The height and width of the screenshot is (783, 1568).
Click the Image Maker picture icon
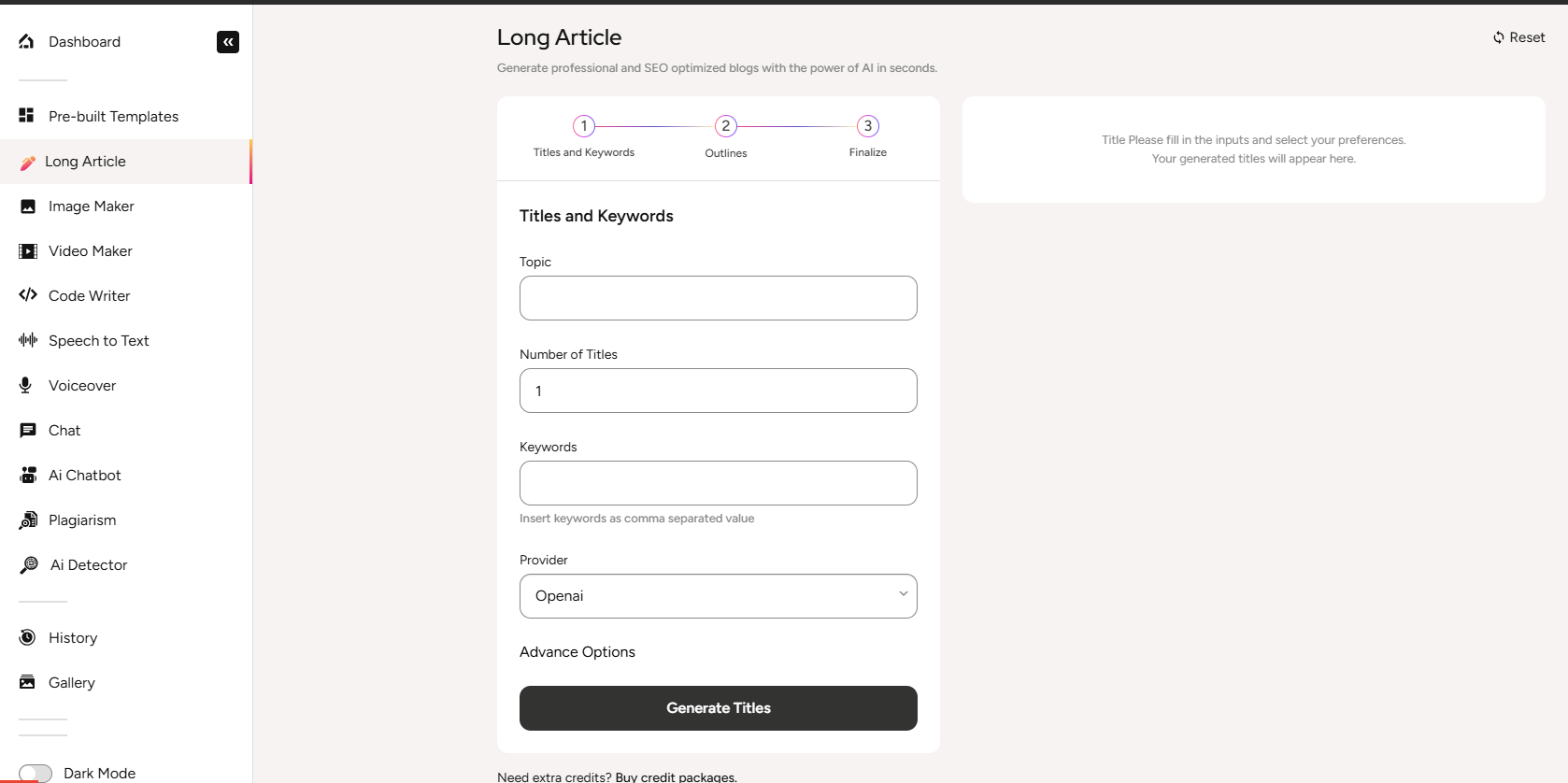28,206
